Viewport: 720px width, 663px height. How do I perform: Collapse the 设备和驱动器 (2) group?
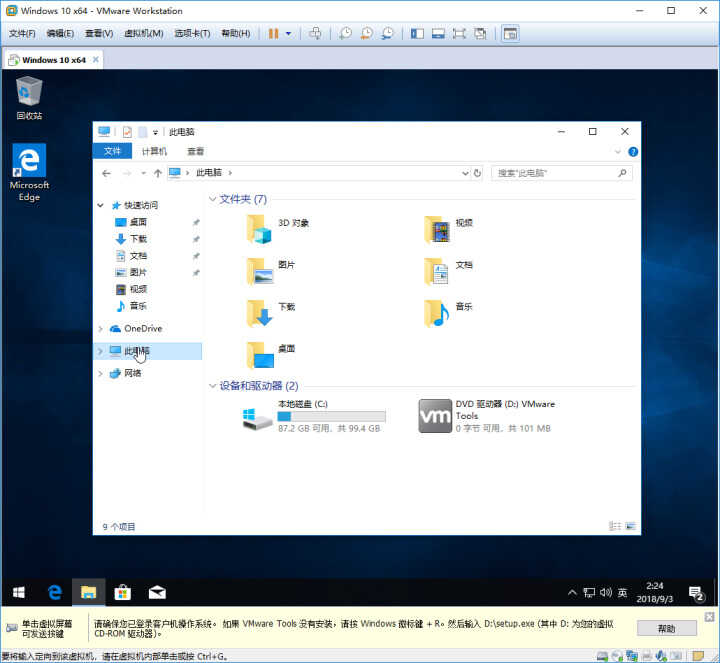click(x=213, y=386)
